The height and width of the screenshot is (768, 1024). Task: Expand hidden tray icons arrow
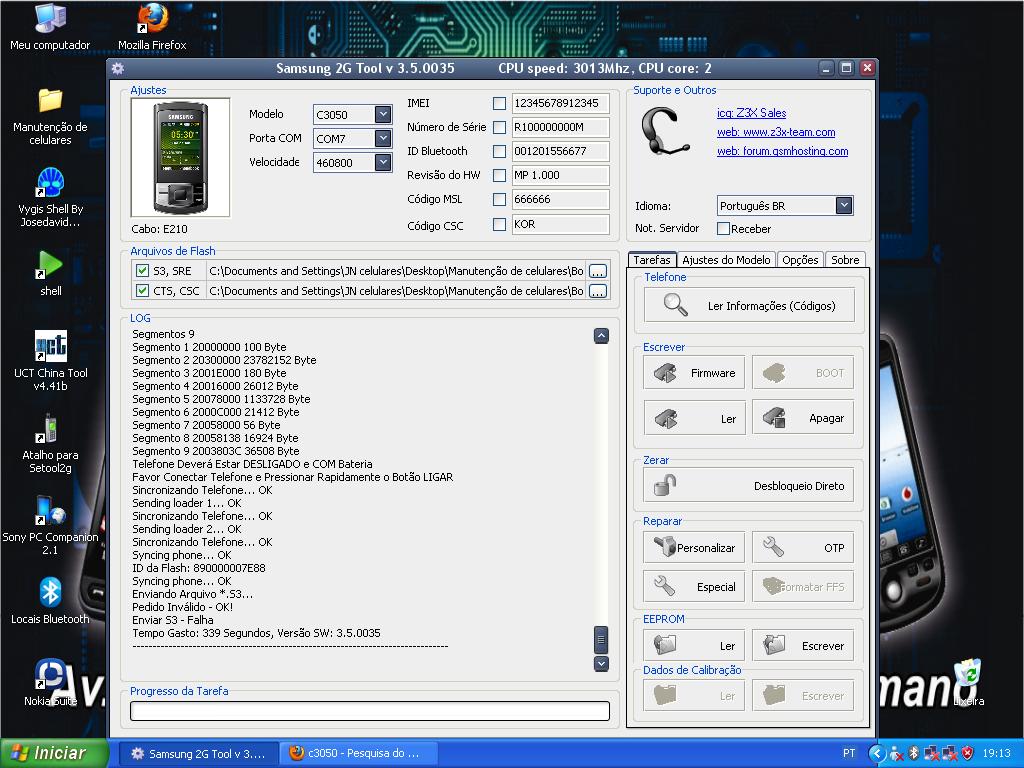click(x=877, y=753)
